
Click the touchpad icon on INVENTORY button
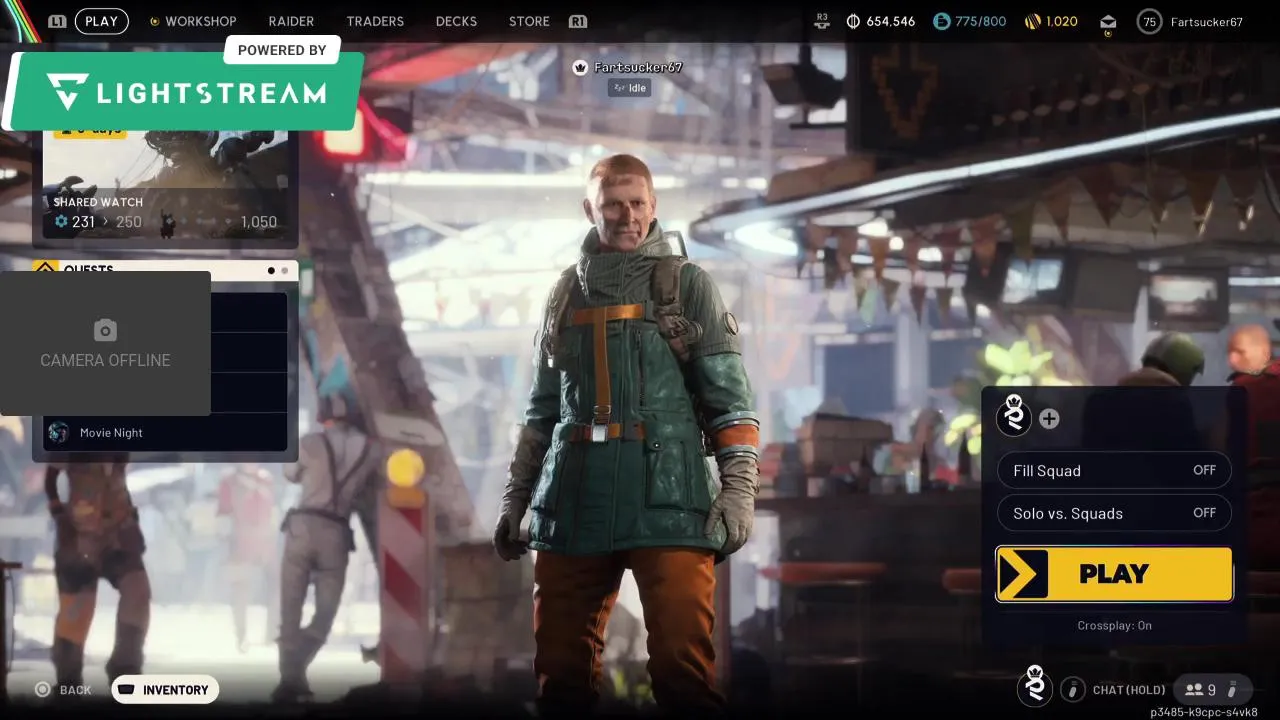pos(127,689)
